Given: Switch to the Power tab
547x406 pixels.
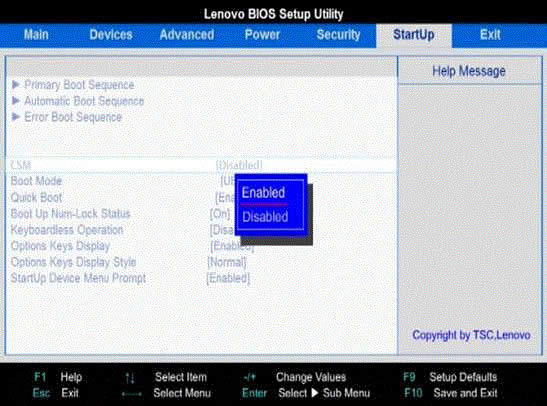Looking at the screenshot, I should [262, 35].
